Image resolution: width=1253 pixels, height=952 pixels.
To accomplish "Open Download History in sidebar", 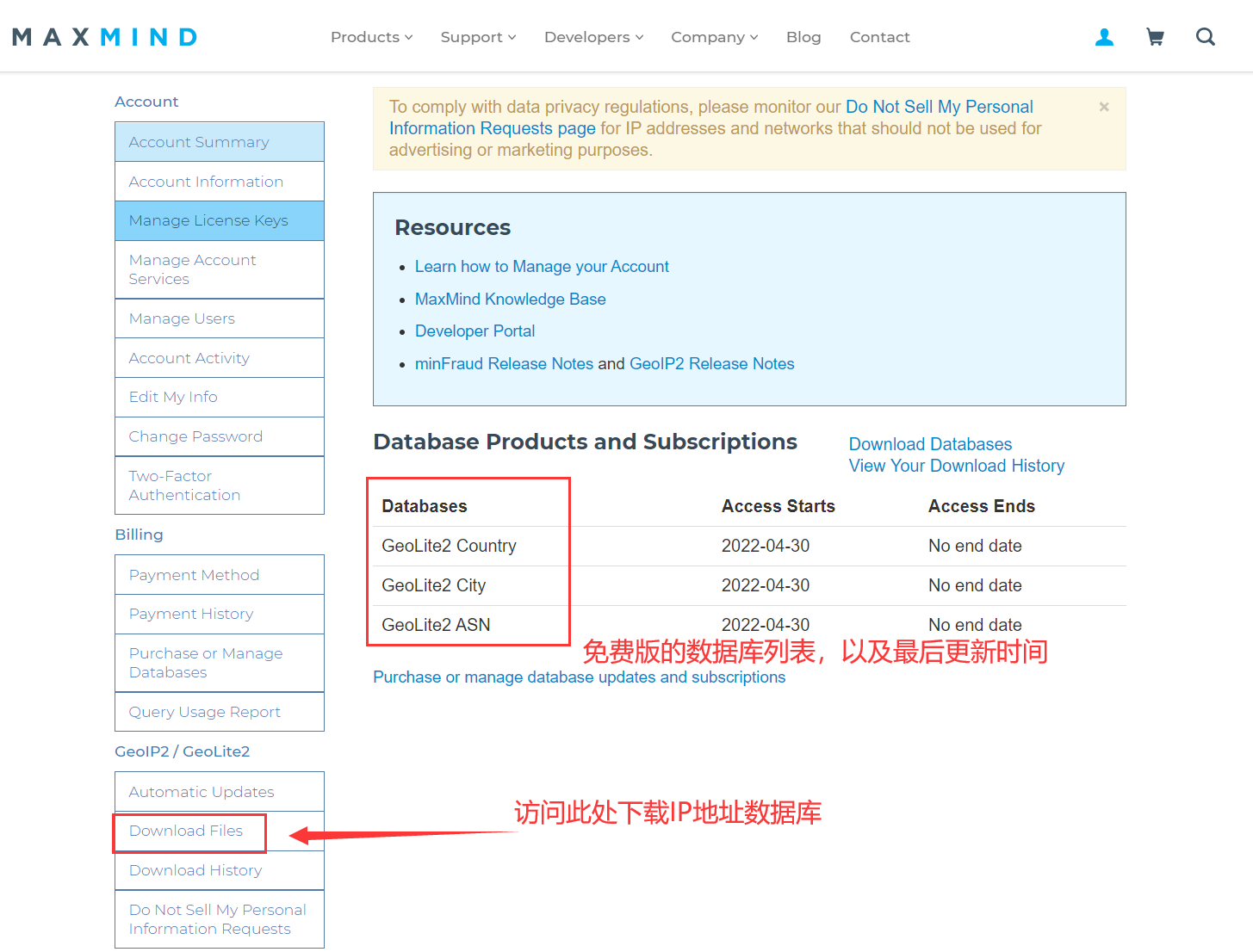I will click(220, 870).
